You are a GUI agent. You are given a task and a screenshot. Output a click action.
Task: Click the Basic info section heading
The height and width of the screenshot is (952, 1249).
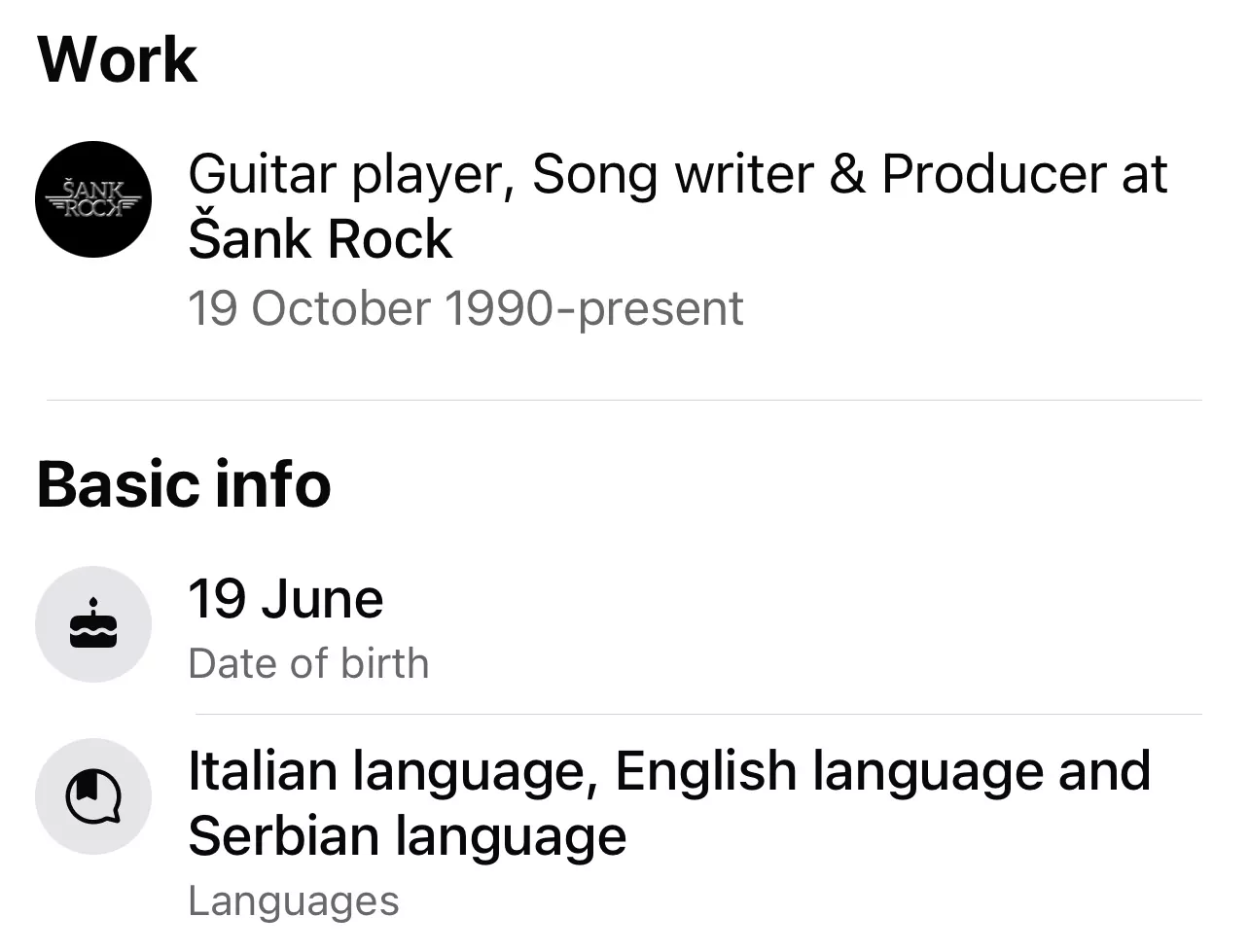point(184,484)
